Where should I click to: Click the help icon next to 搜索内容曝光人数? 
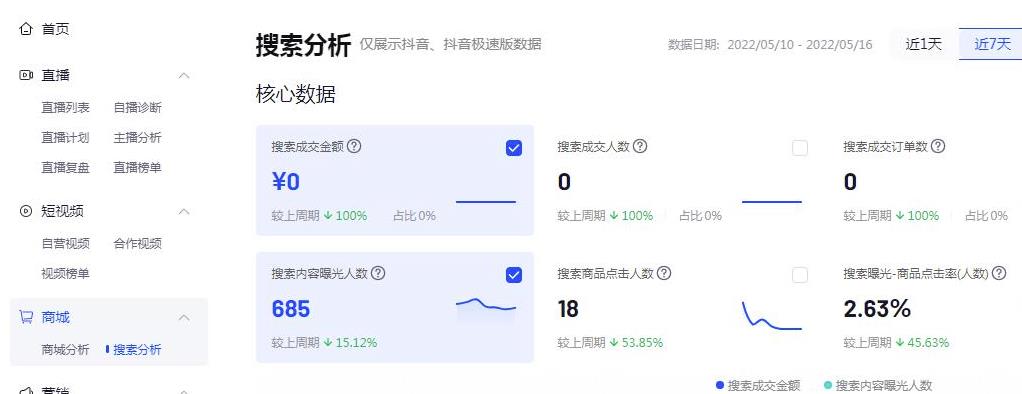(378, 273)
